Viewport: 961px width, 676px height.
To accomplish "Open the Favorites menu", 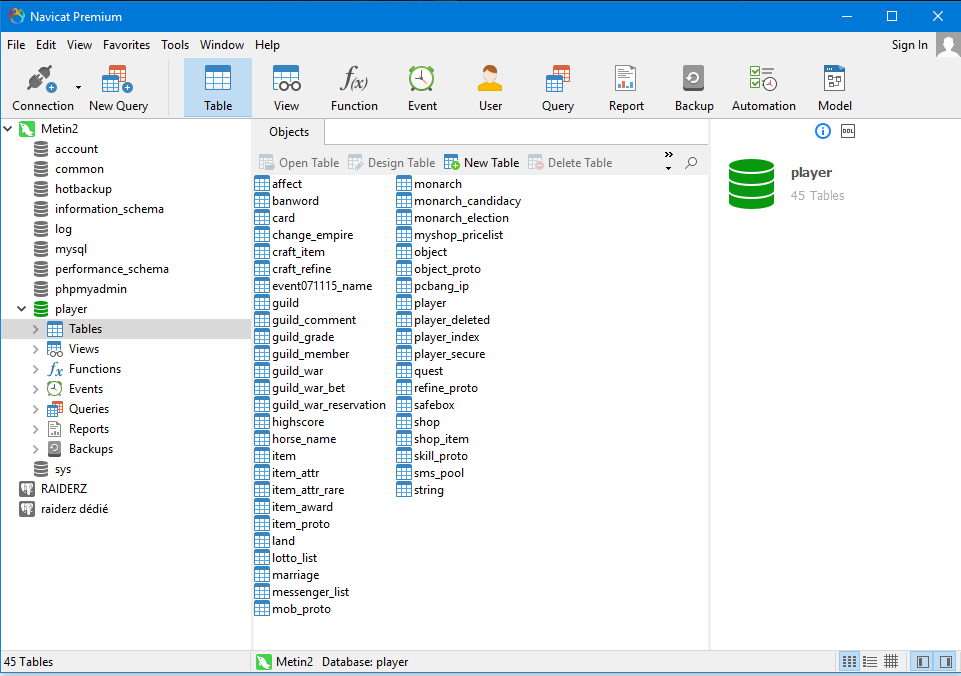I will point(126,45).
